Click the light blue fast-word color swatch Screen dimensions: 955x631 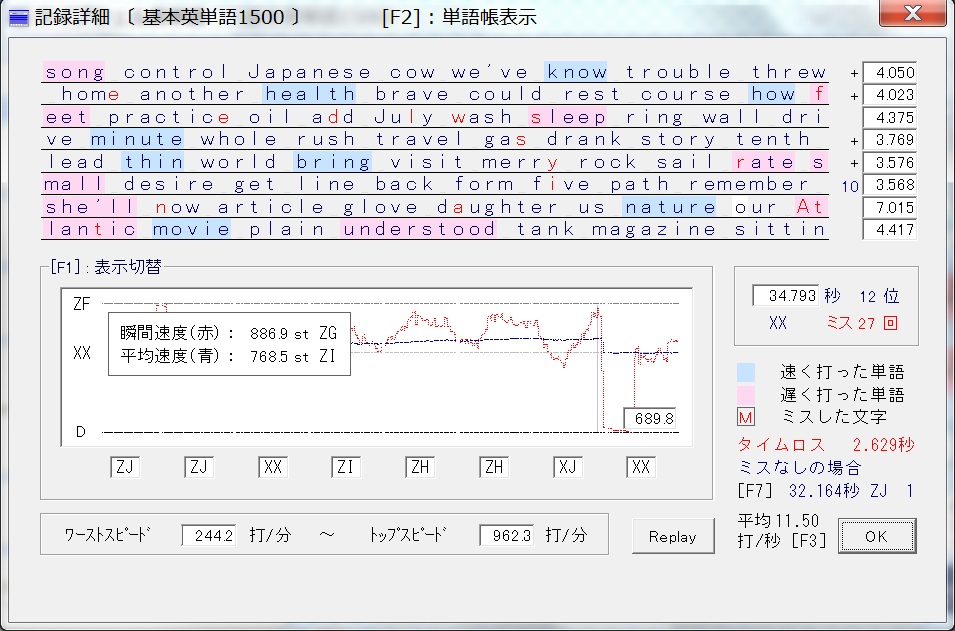click(x=745, y=372)
